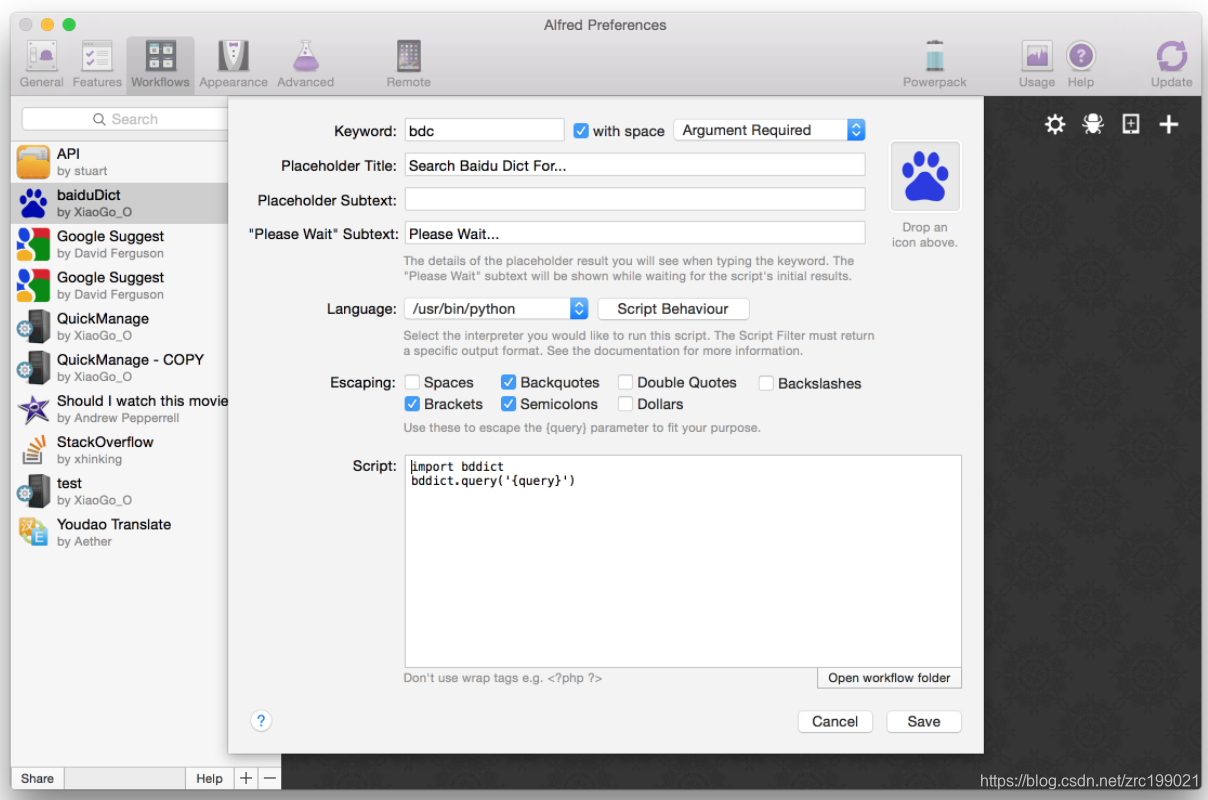Cancel the script filter dialog

pyautogui.click(x=835, y=721)
